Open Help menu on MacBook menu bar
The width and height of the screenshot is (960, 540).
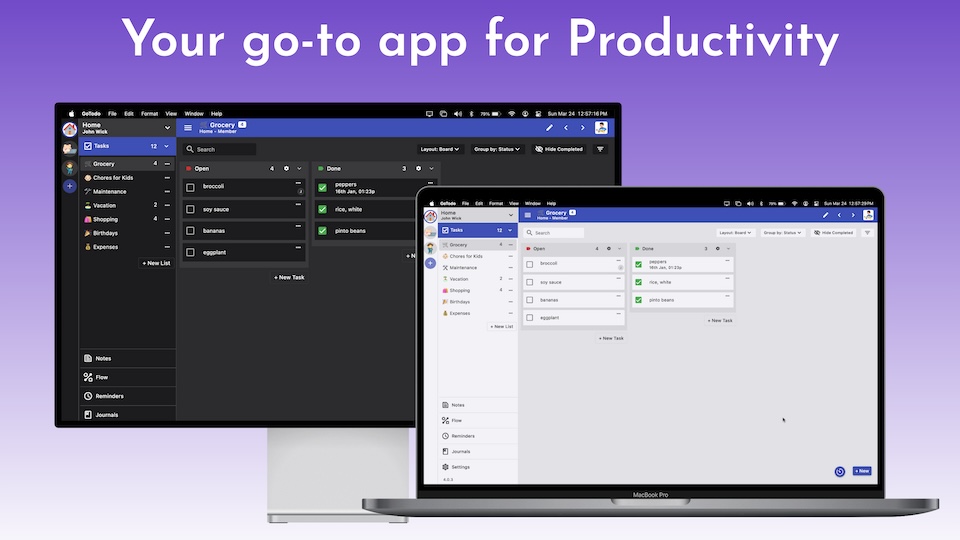[551, 203]
